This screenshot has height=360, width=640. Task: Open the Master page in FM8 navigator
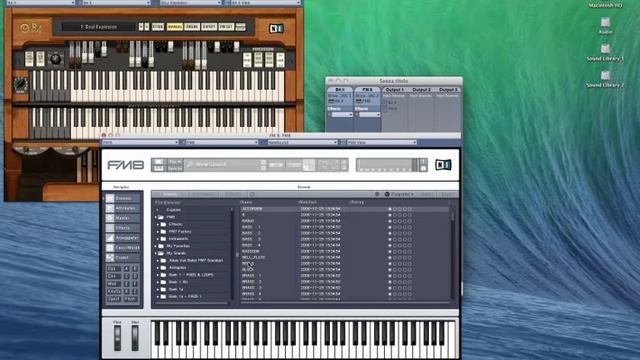123,218
